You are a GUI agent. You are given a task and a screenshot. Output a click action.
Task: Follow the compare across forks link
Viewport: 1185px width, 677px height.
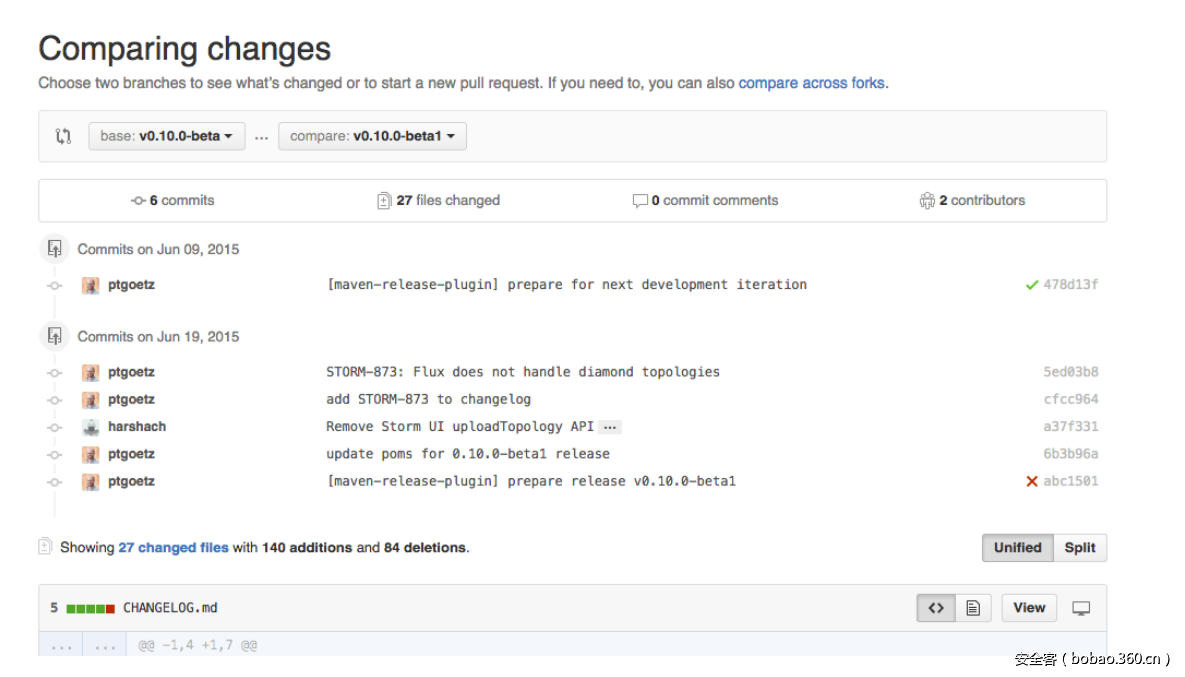point(811,83)
